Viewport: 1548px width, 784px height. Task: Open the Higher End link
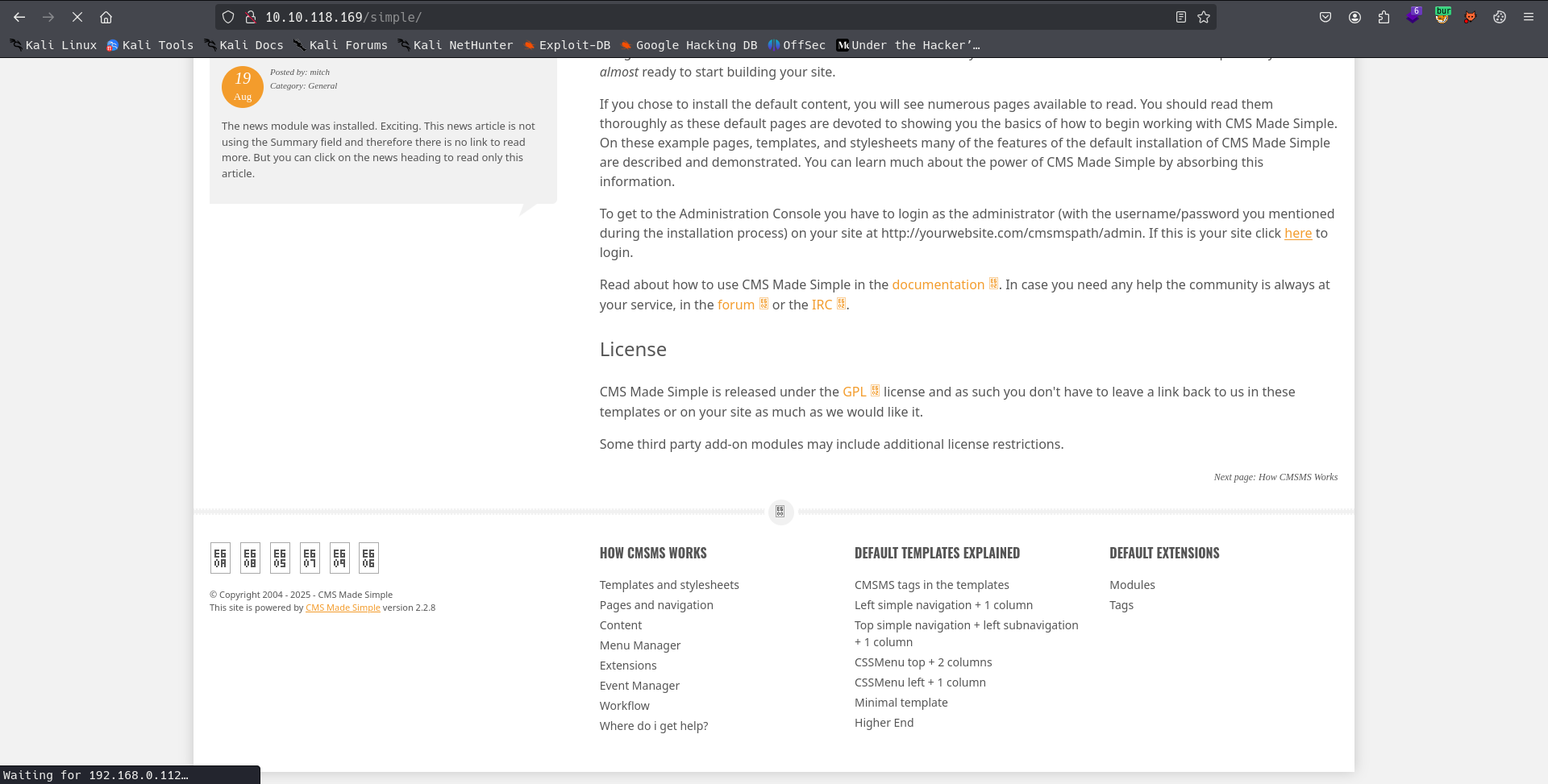(884, 723)
